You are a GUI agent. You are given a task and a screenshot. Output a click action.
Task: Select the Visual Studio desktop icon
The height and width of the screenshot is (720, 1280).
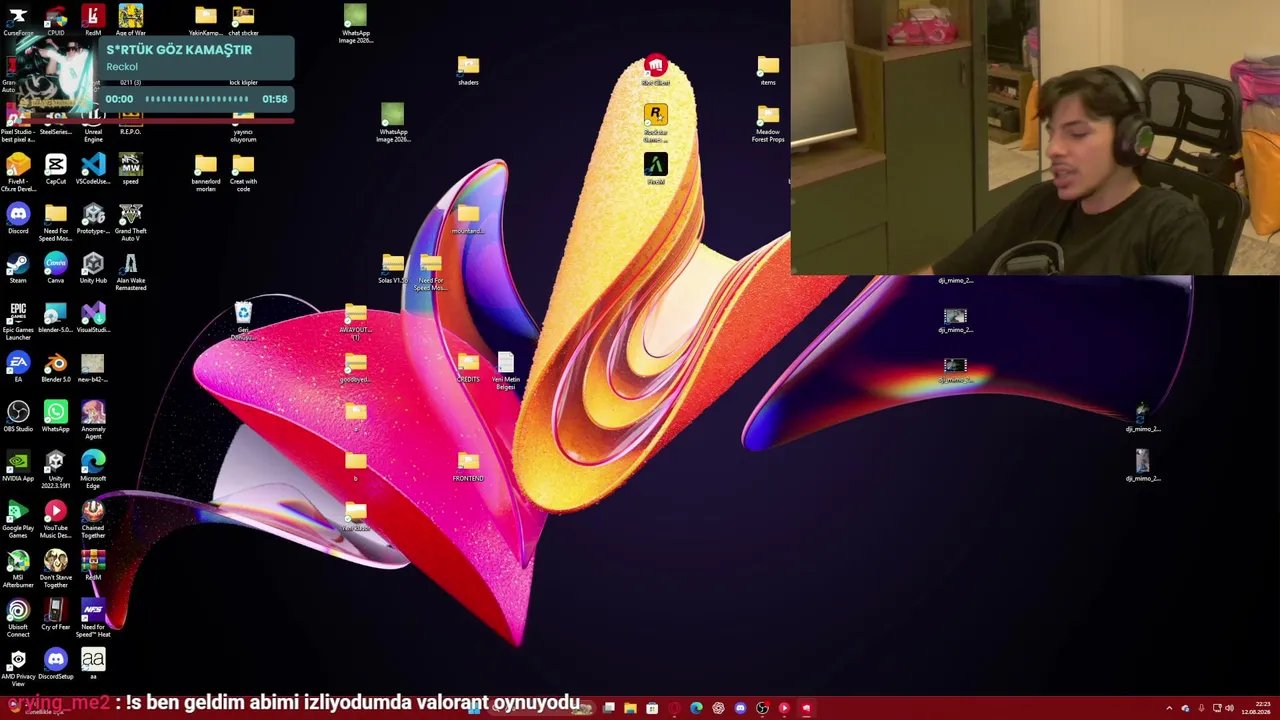(x=93, y=318)
